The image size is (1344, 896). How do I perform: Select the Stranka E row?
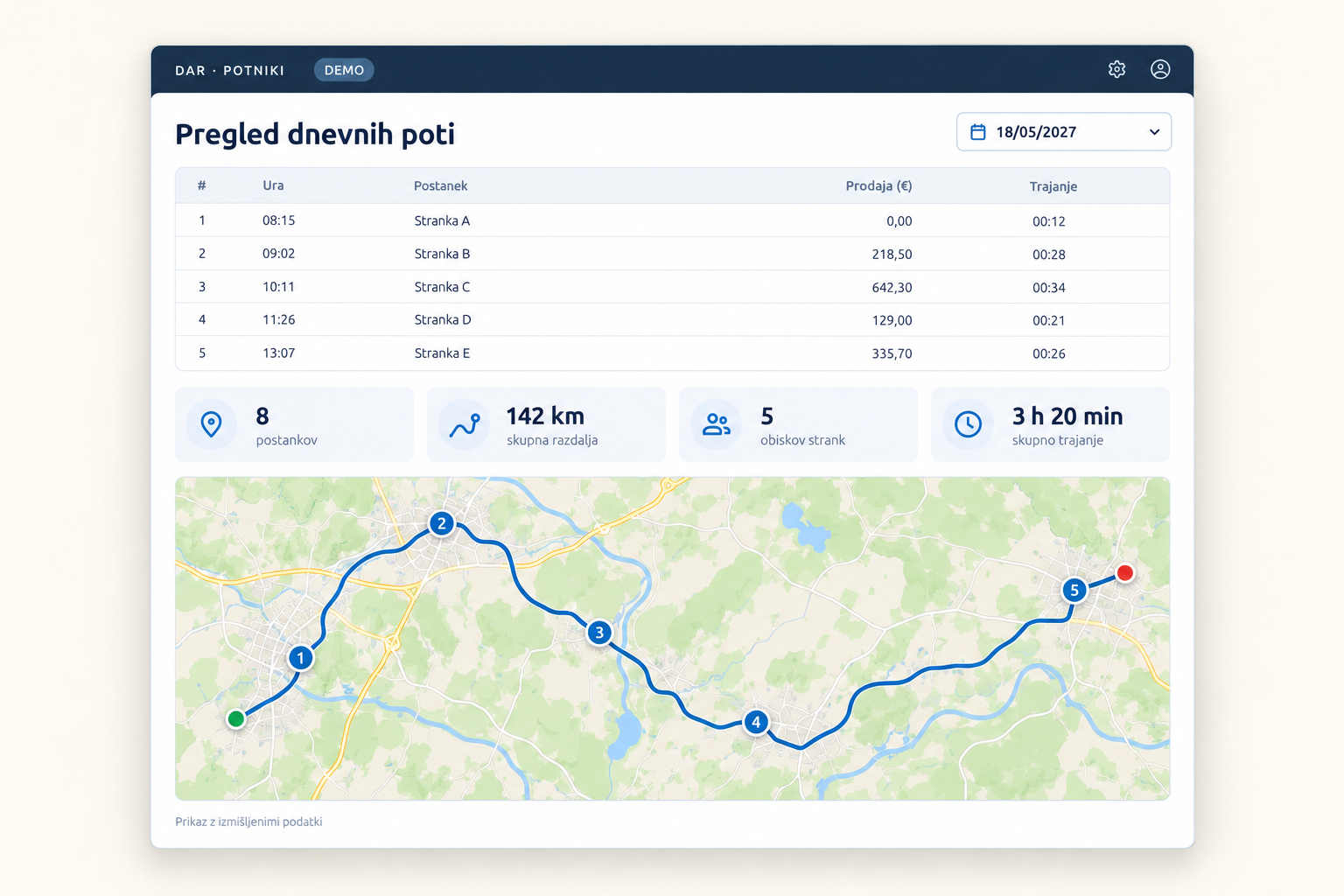click(x=672, y=353)
